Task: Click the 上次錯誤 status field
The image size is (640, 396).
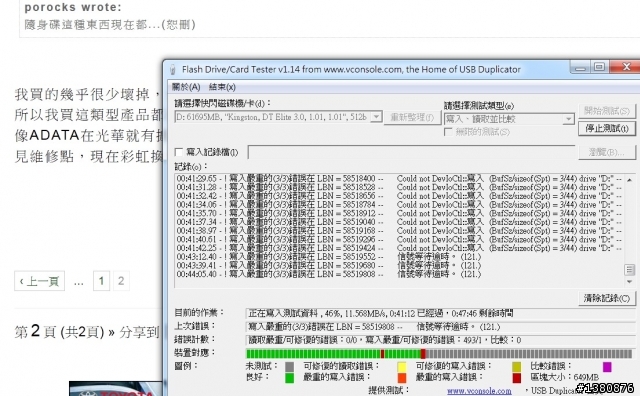Action: (440, 327)
